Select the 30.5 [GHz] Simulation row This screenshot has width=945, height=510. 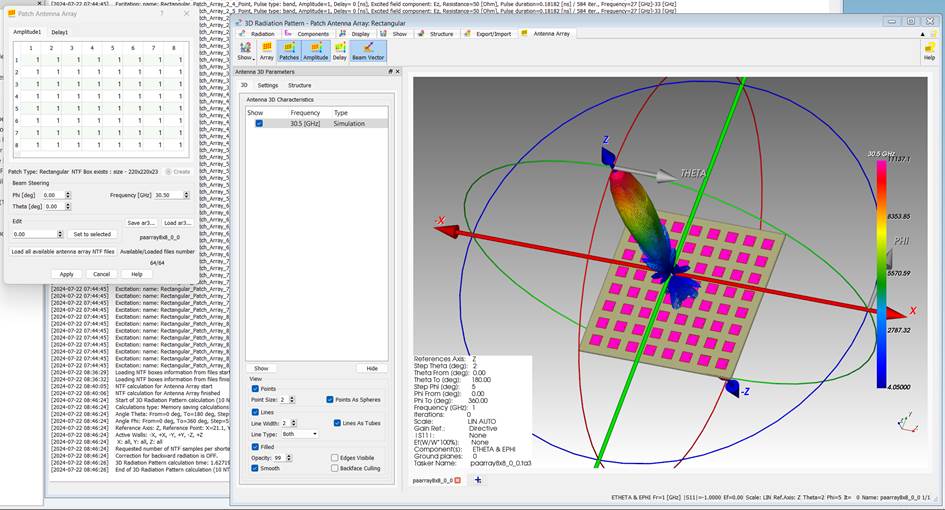point(316,124)
